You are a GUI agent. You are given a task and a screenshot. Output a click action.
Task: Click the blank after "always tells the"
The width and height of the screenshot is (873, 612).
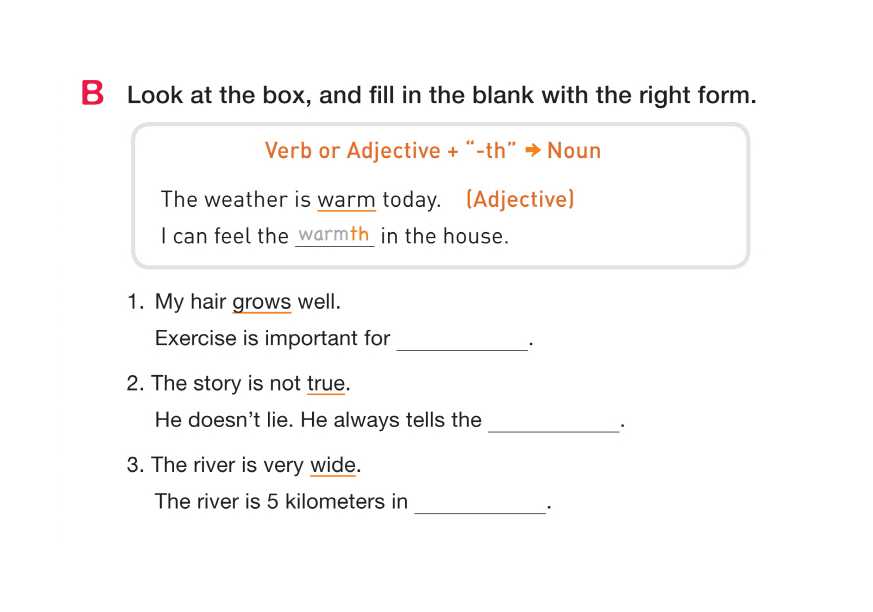[x=553, y=422]
